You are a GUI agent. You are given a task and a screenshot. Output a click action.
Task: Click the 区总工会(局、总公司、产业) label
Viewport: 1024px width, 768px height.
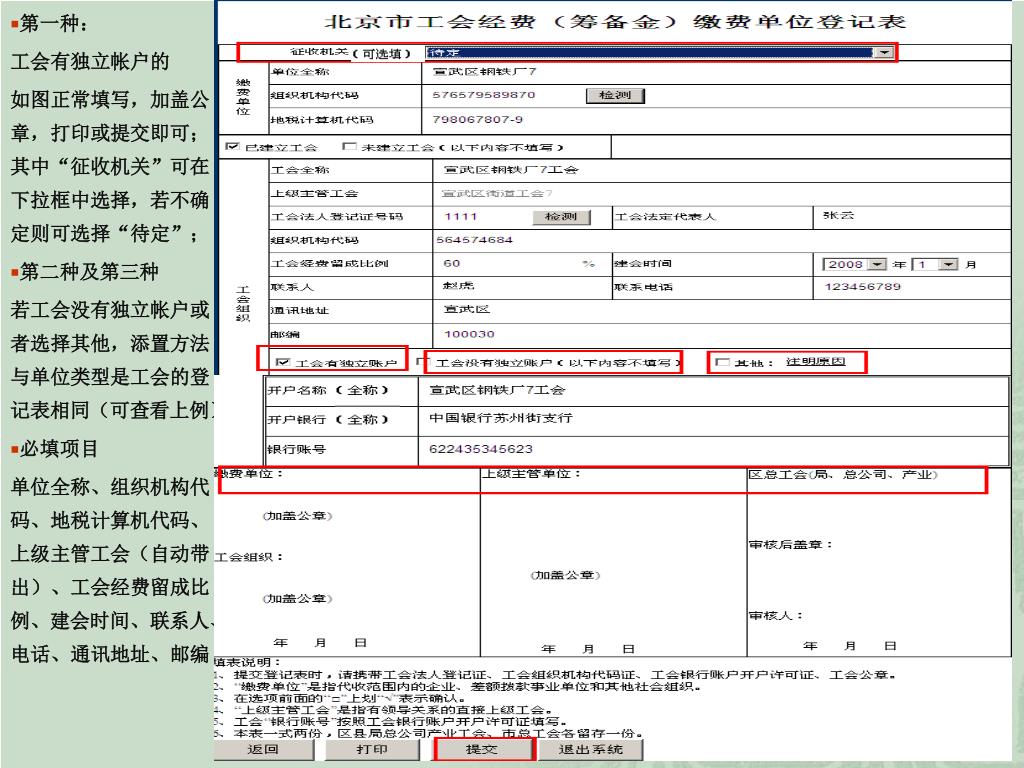tap(842, 475)
